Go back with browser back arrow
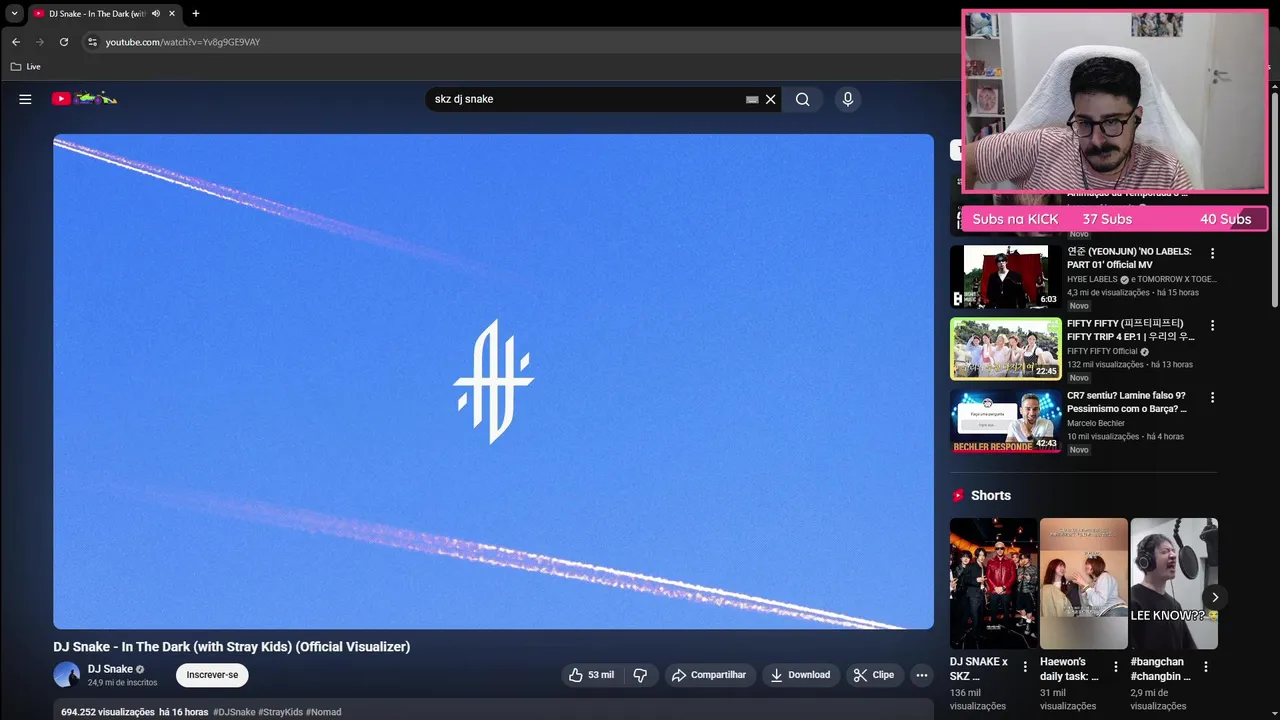 pos(16,42)
